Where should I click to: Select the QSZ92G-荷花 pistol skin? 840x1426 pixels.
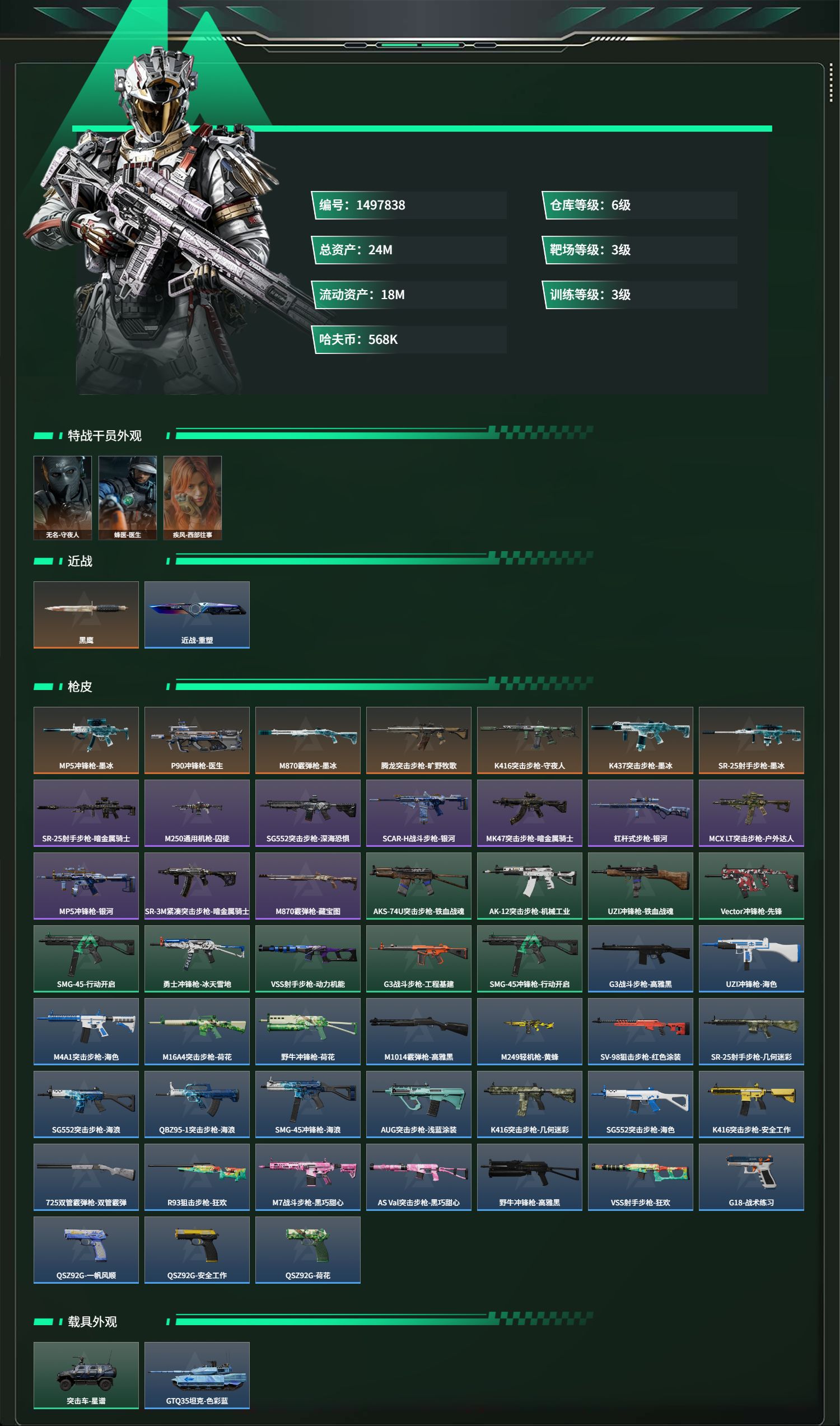308,1250
